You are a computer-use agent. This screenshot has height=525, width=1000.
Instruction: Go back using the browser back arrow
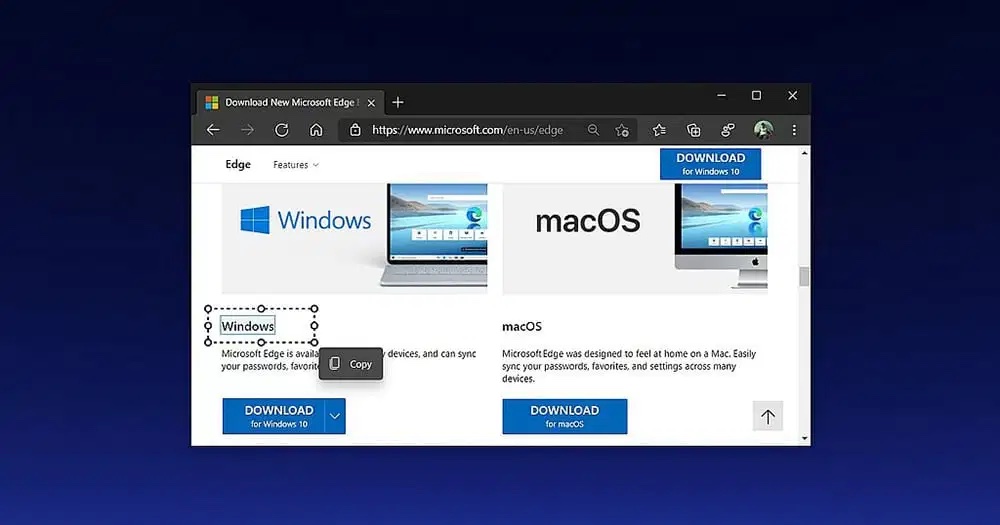tap(213, 130)
